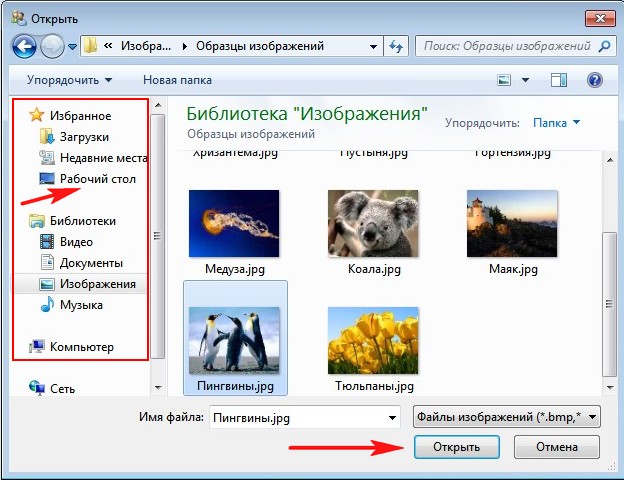Open the help question mark icon
This screenshot has width=624, height=480.
(x=594, y=79)
